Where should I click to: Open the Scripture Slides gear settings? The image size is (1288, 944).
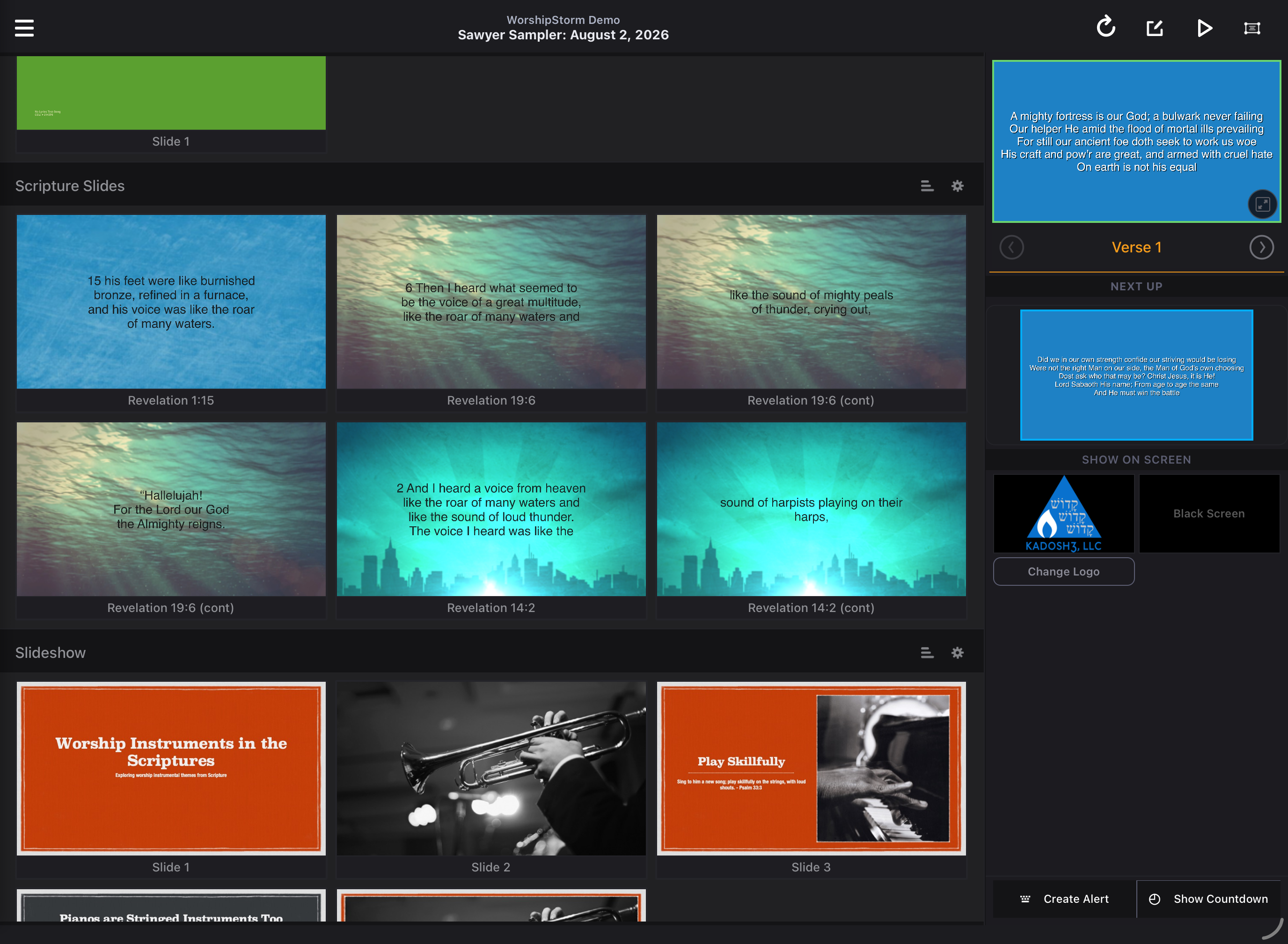click(x=958, y=186)
